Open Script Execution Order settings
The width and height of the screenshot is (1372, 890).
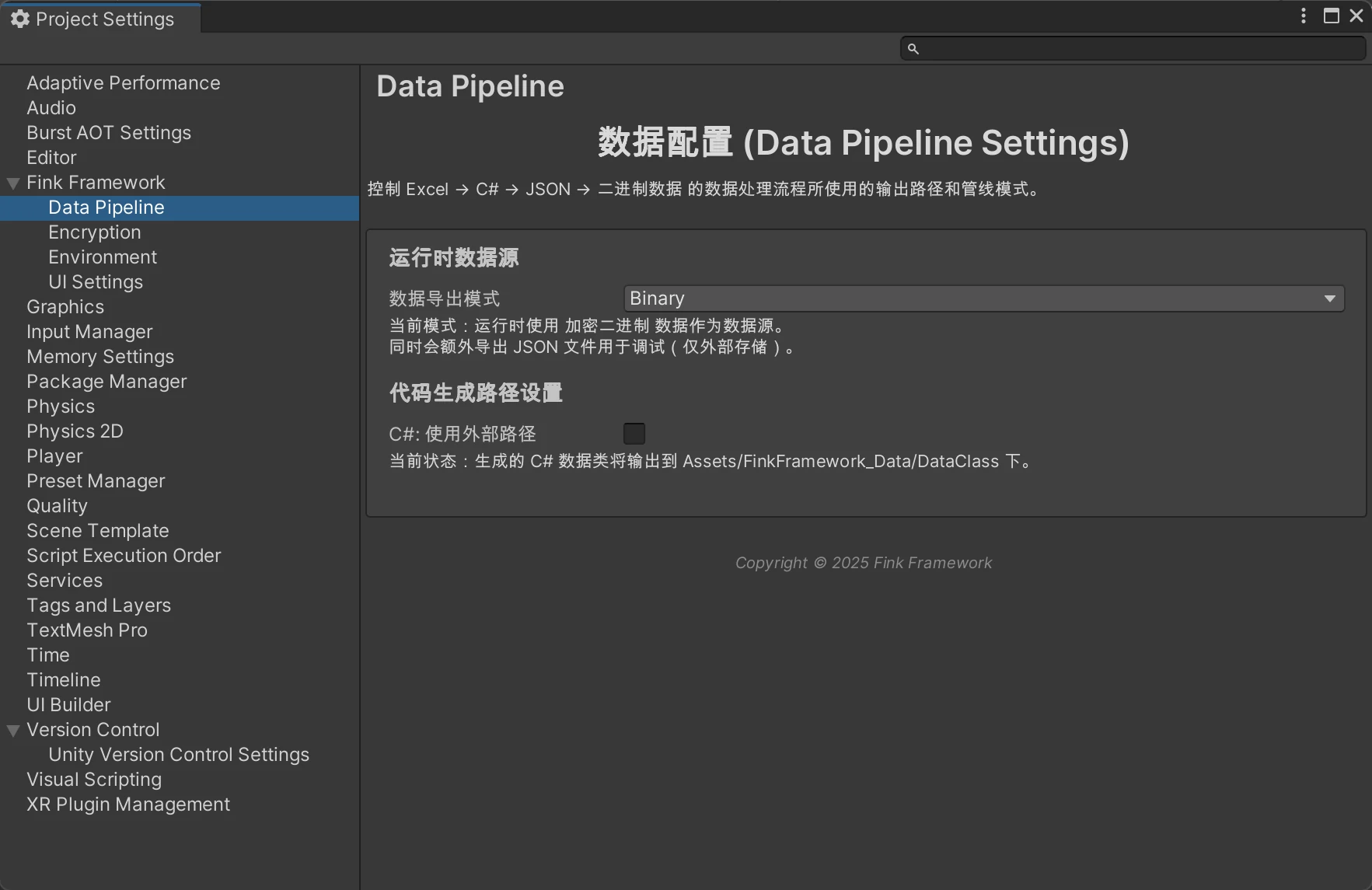click(124, 556)
